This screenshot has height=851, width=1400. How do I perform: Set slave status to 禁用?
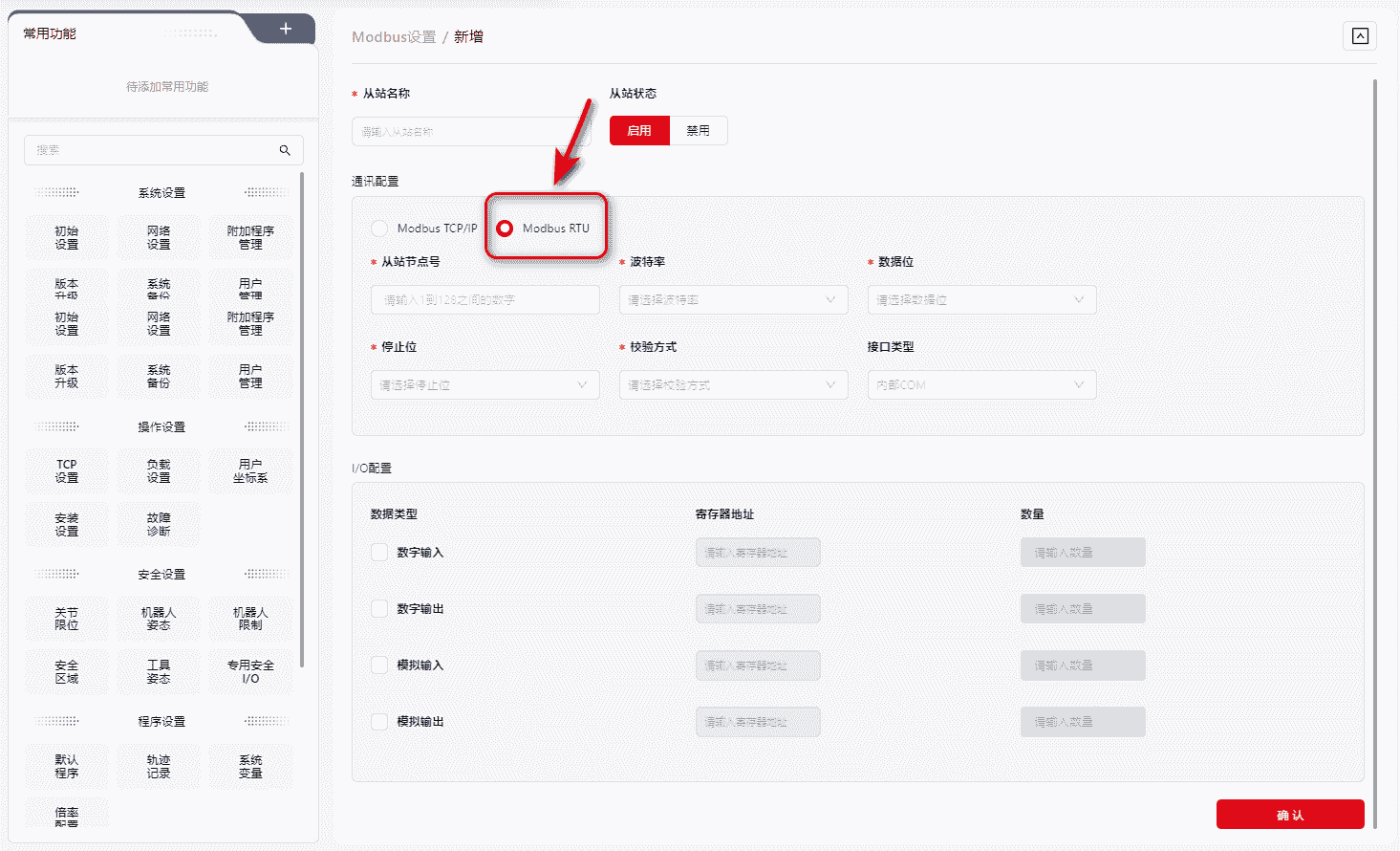pos(699,131)
